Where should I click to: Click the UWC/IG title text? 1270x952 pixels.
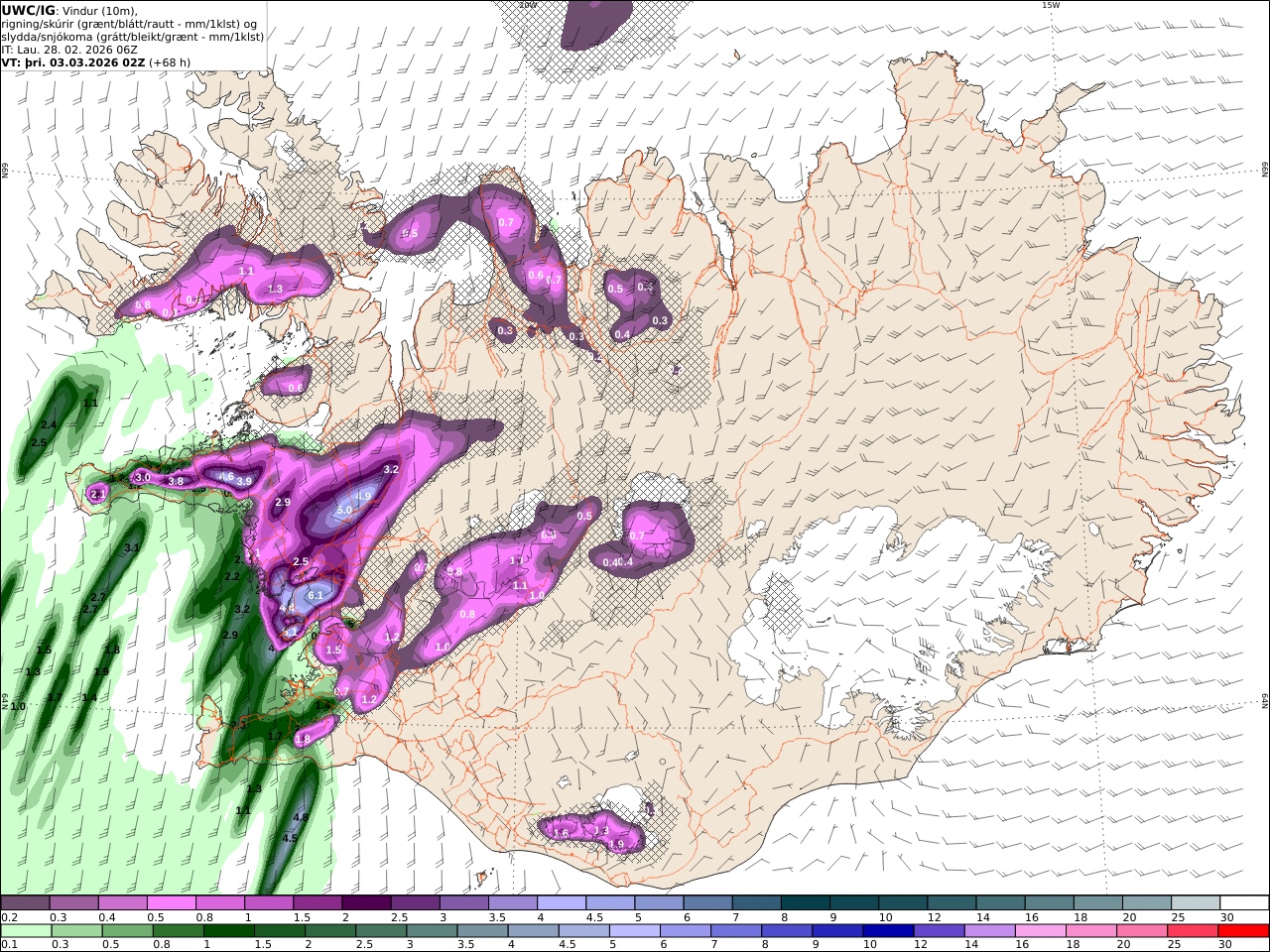[28, 10]
